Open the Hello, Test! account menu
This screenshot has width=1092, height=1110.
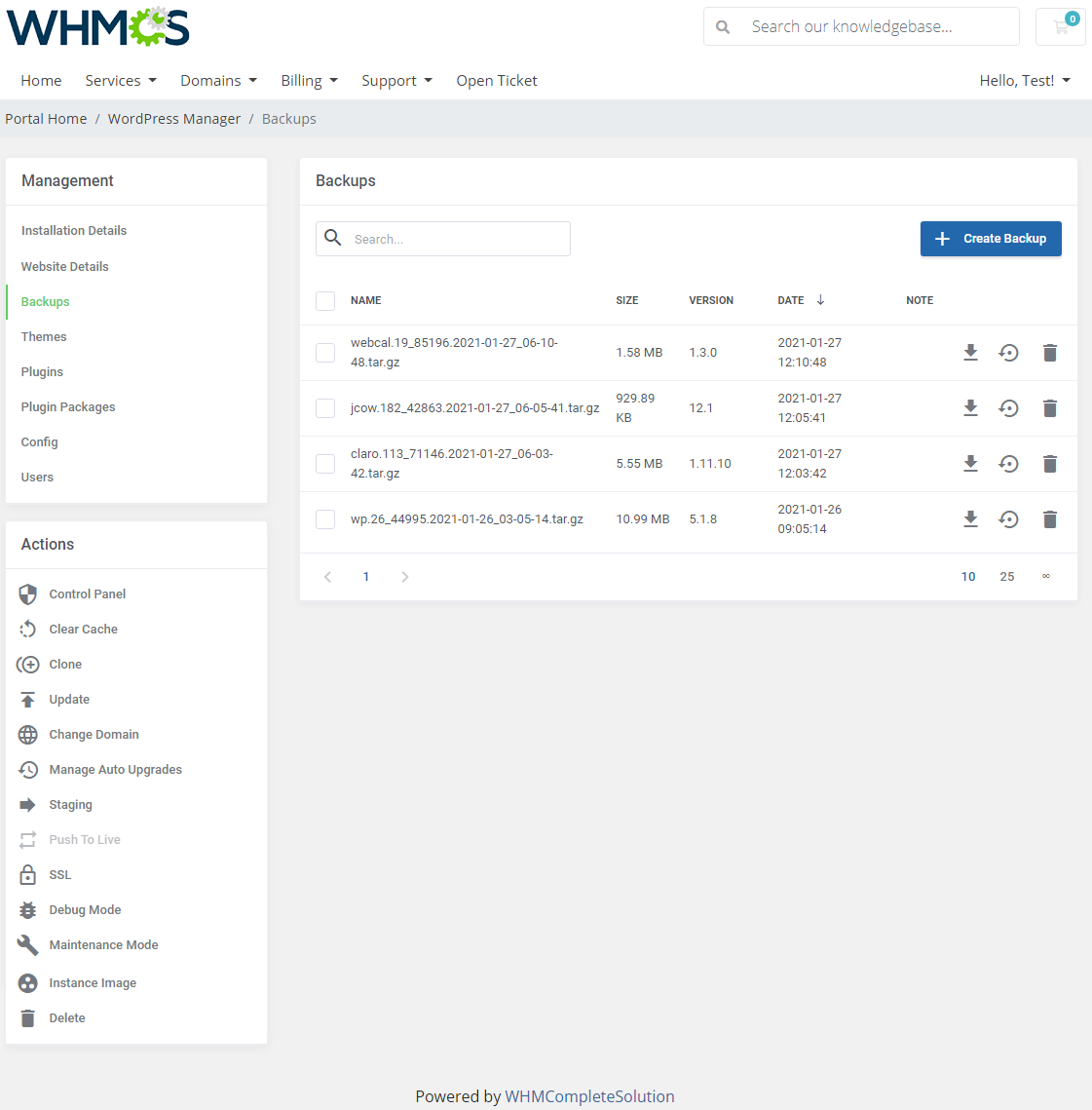click(1025, 81)
